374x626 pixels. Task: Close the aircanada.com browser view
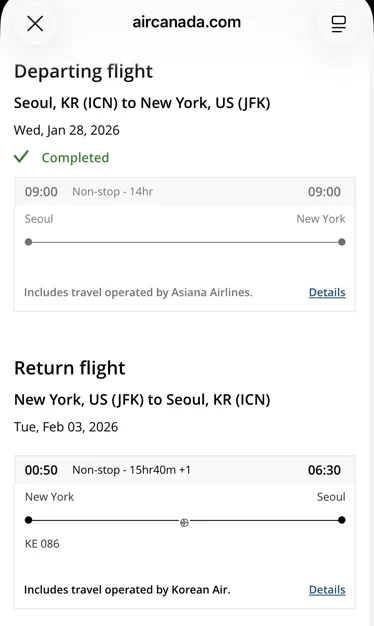35,24
